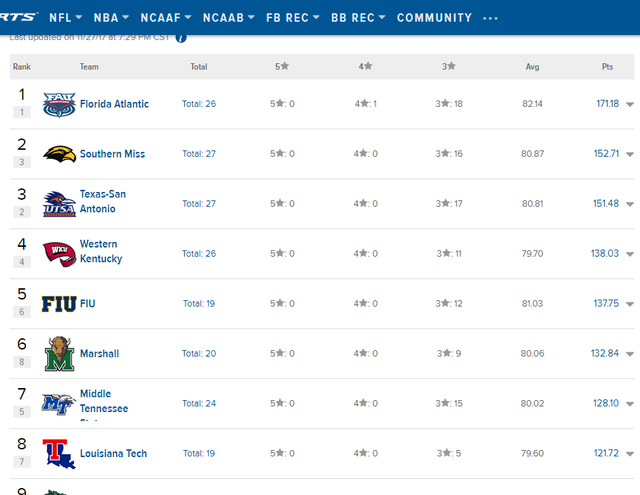The width and height of the screenshot is (640, 495).
Task: Expand Texas-San Antonio row details arrow
Action: (x=630, y=204)
